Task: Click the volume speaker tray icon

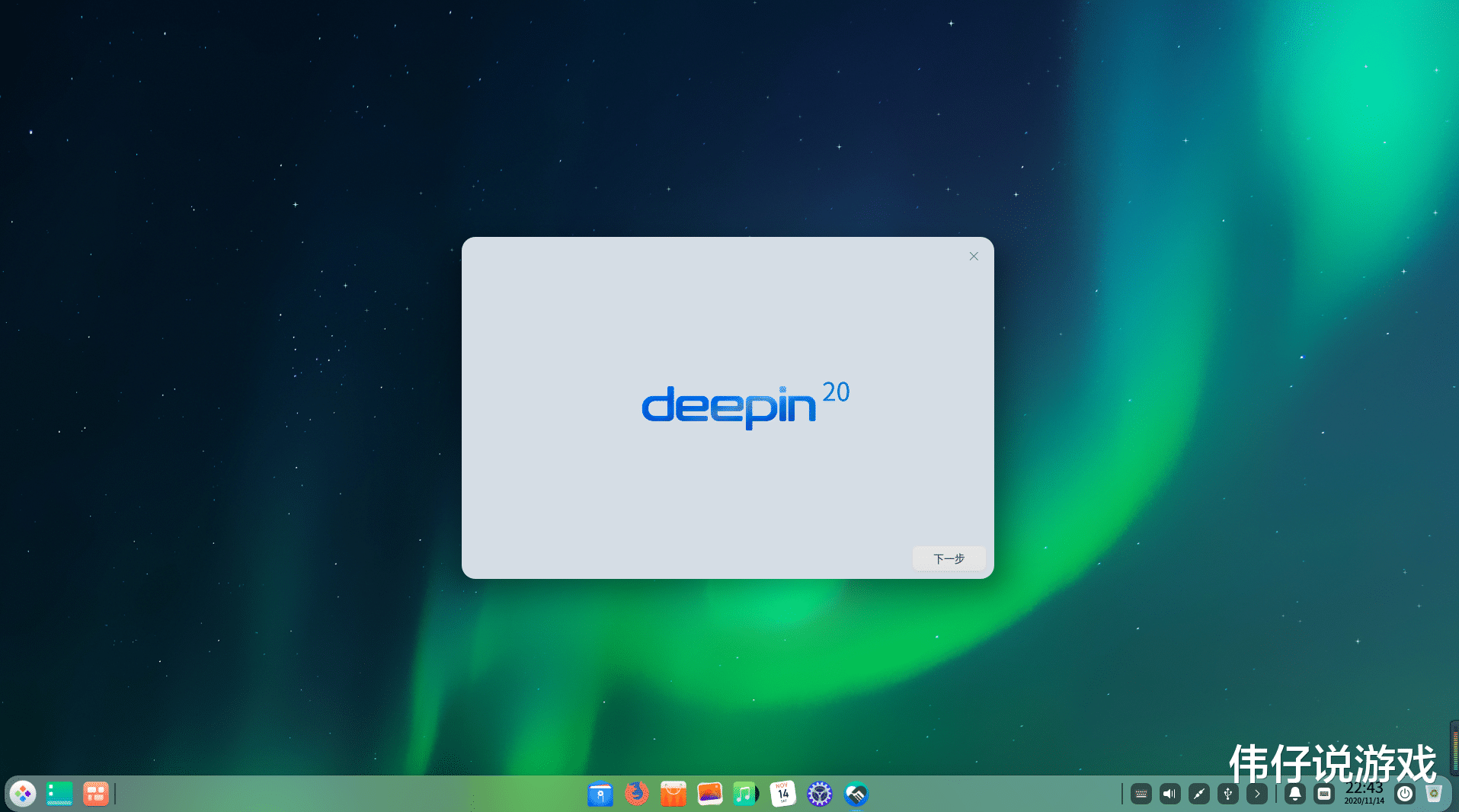Action: pos(1170,794)
